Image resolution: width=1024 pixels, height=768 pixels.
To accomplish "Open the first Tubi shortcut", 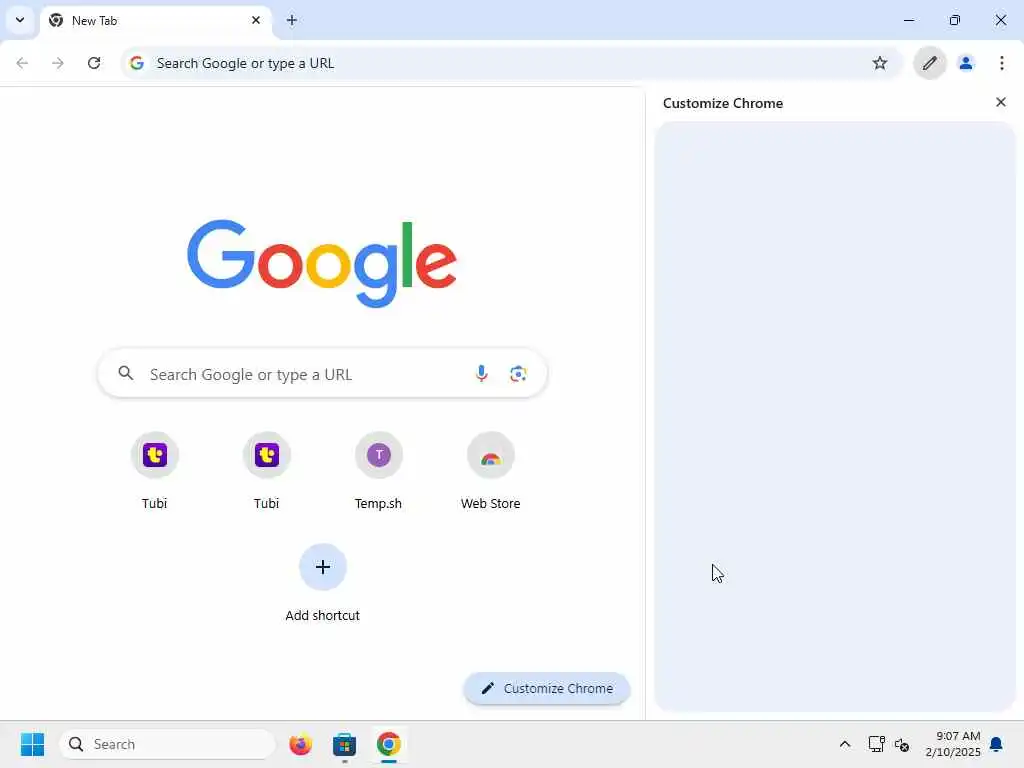I will click(x=155, y=470).
